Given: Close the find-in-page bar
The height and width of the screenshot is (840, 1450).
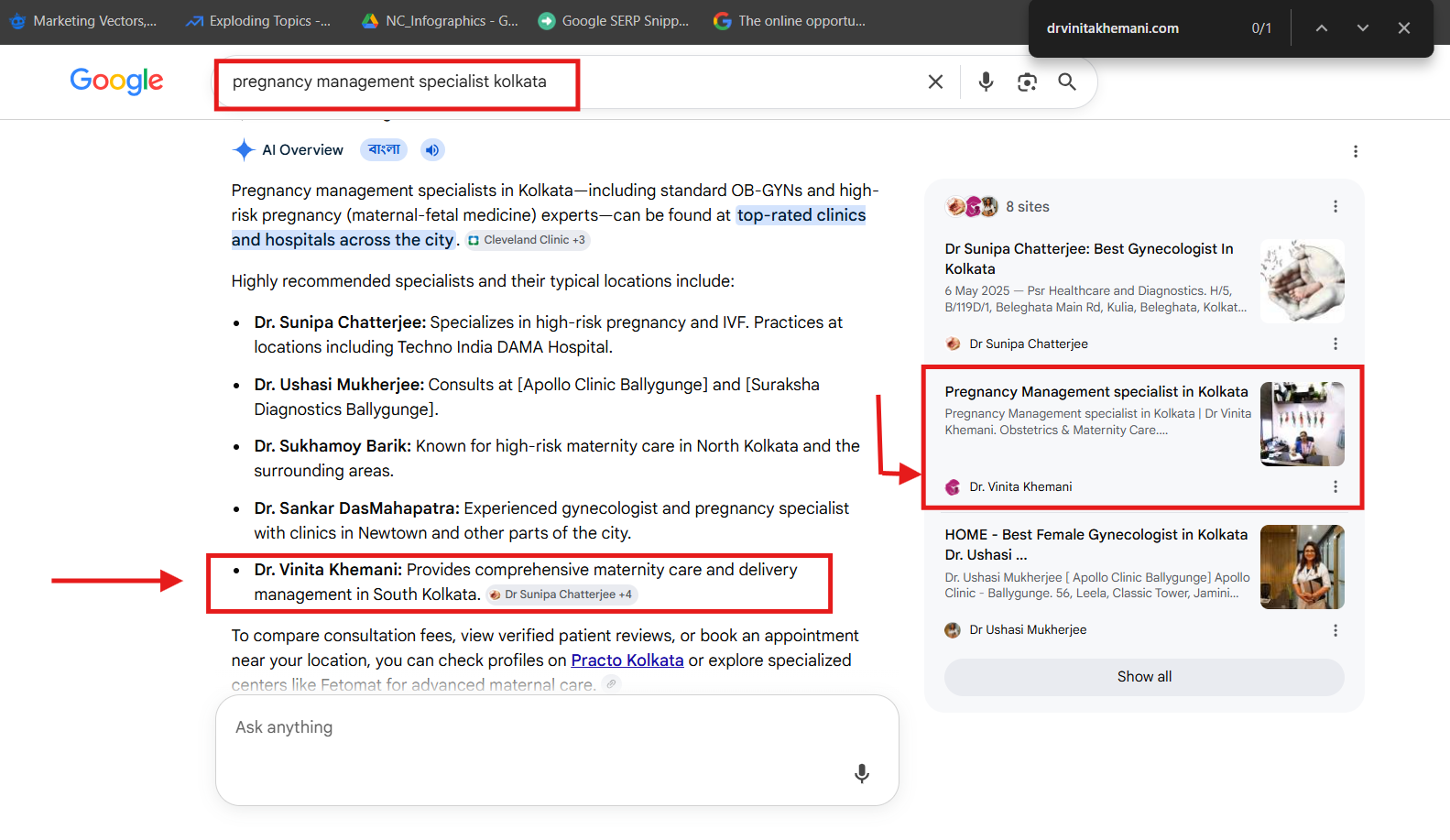Looking at the screenshot, I should click(x=1404, y=28).
